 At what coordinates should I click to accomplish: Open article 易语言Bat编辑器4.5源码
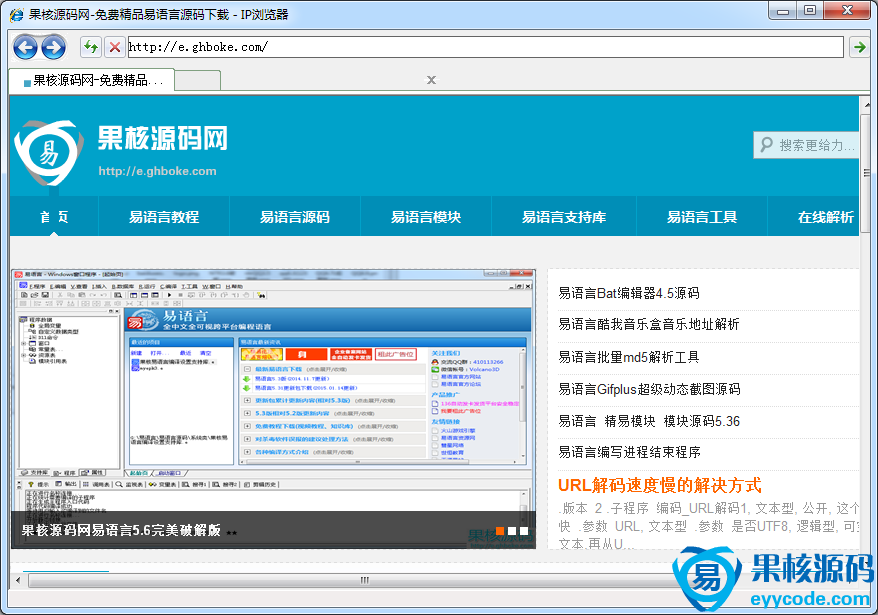click(x=629, y=293)
